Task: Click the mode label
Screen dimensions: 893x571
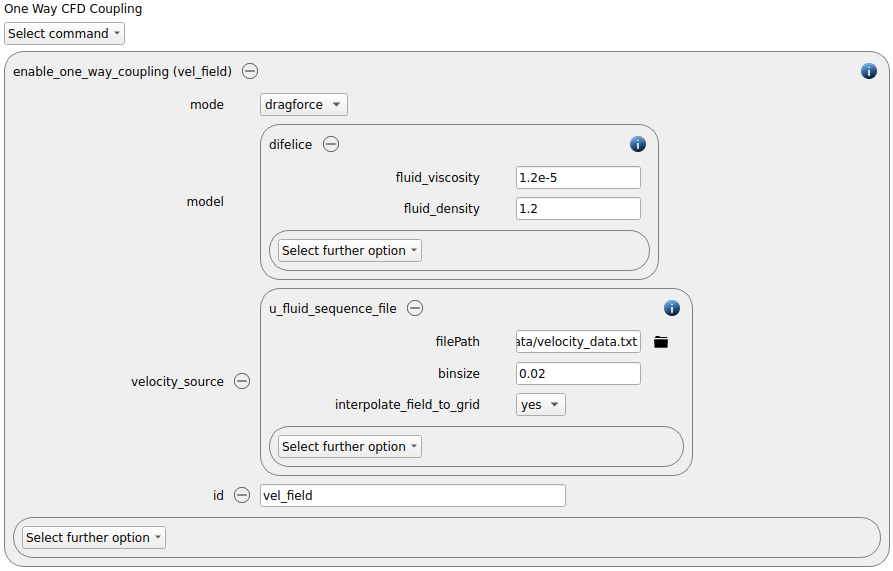Action: coord(207,105)
